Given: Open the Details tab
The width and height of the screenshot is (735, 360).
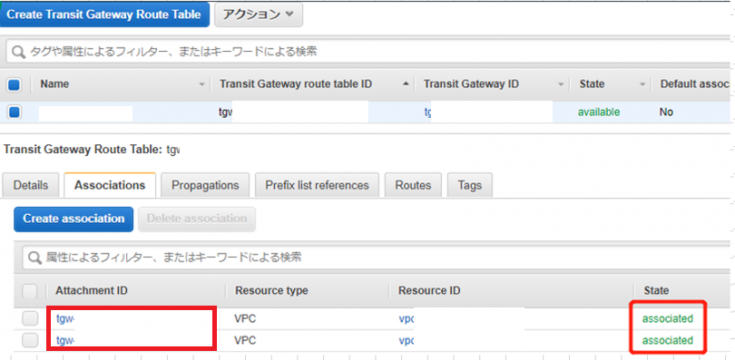Looking at the screenshot, I should [30, 185].
